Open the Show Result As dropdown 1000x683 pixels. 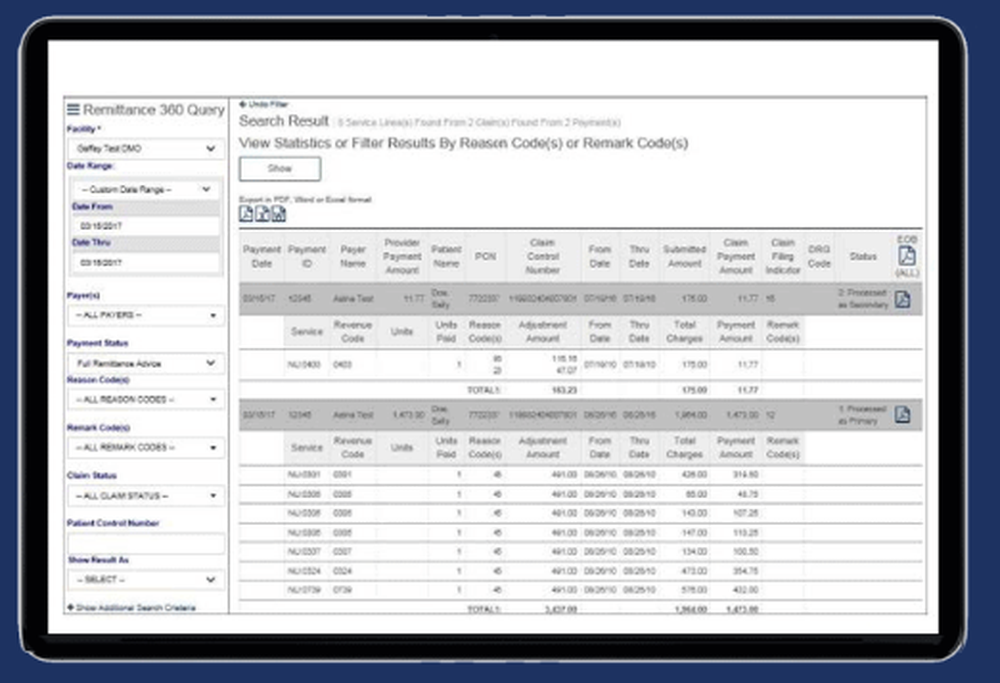point(145,578)
